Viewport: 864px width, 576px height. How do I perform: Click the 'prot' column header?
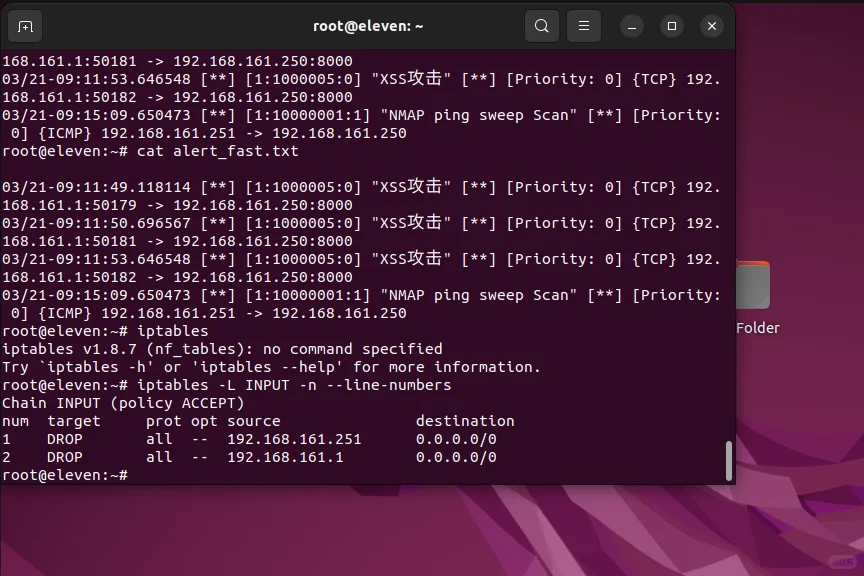tap(164, 422)
